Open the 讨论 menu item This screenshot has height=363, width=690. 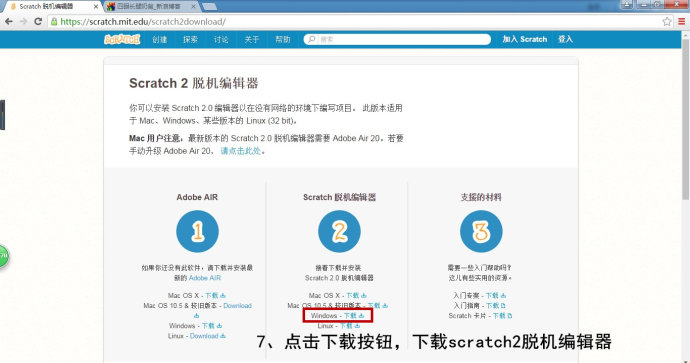(x=221, y=39)
